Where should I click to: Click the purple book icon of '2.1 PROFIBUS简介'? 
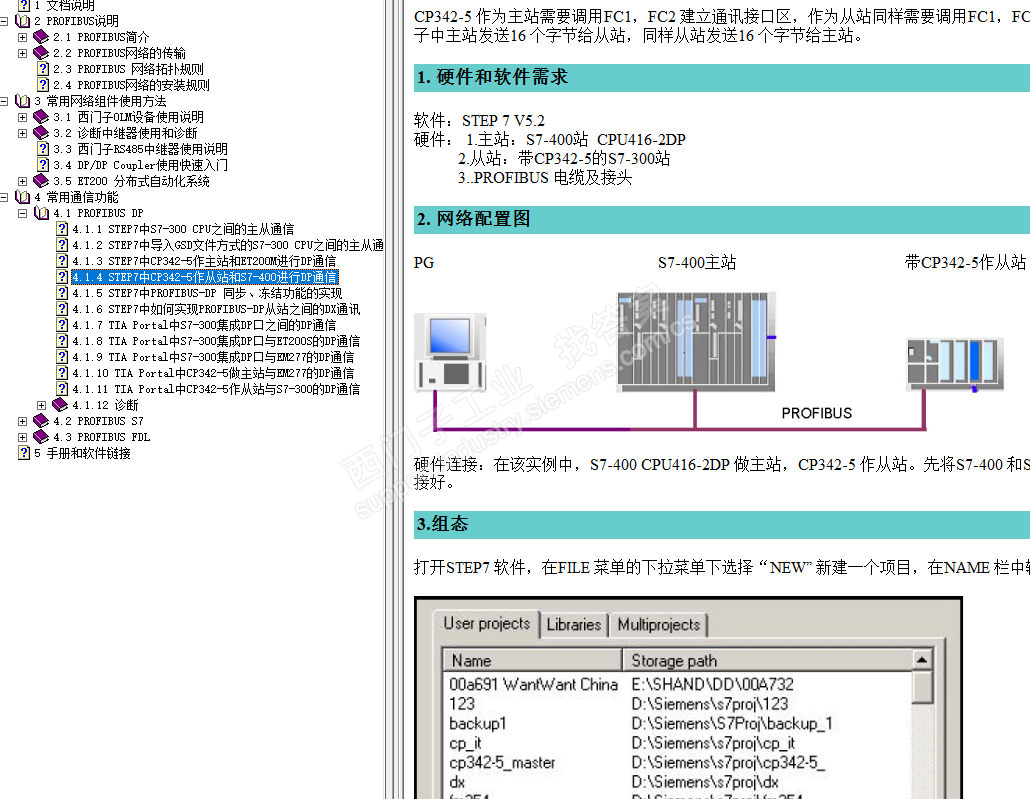[41, 37]
